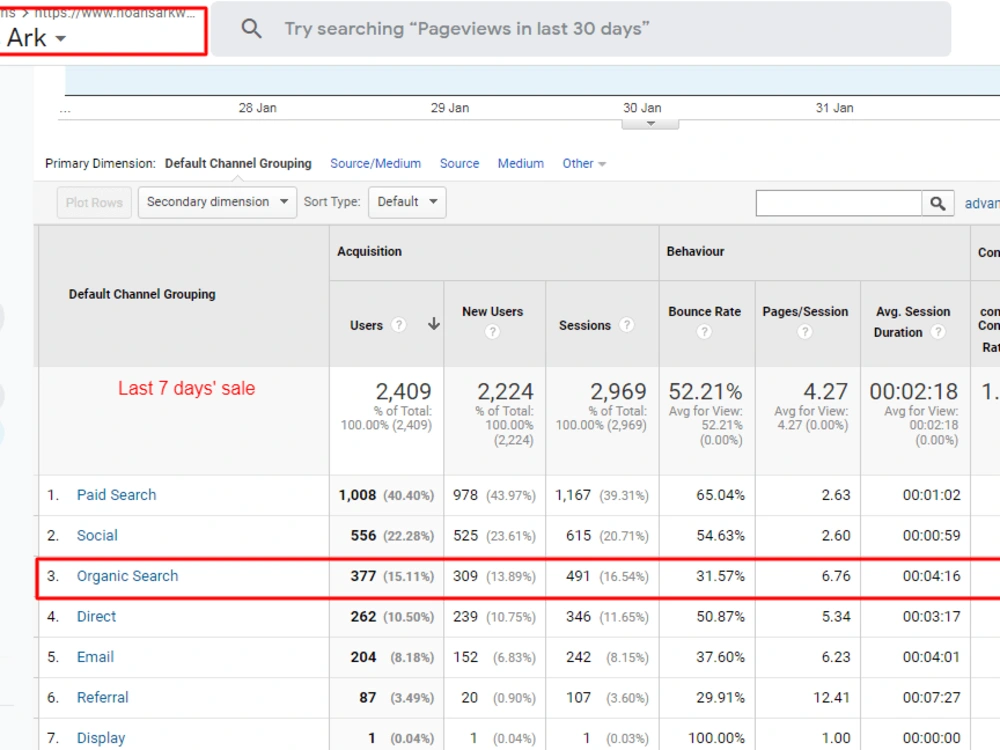
Task: Click the Behaviour group header
Action: click(695, 251)
